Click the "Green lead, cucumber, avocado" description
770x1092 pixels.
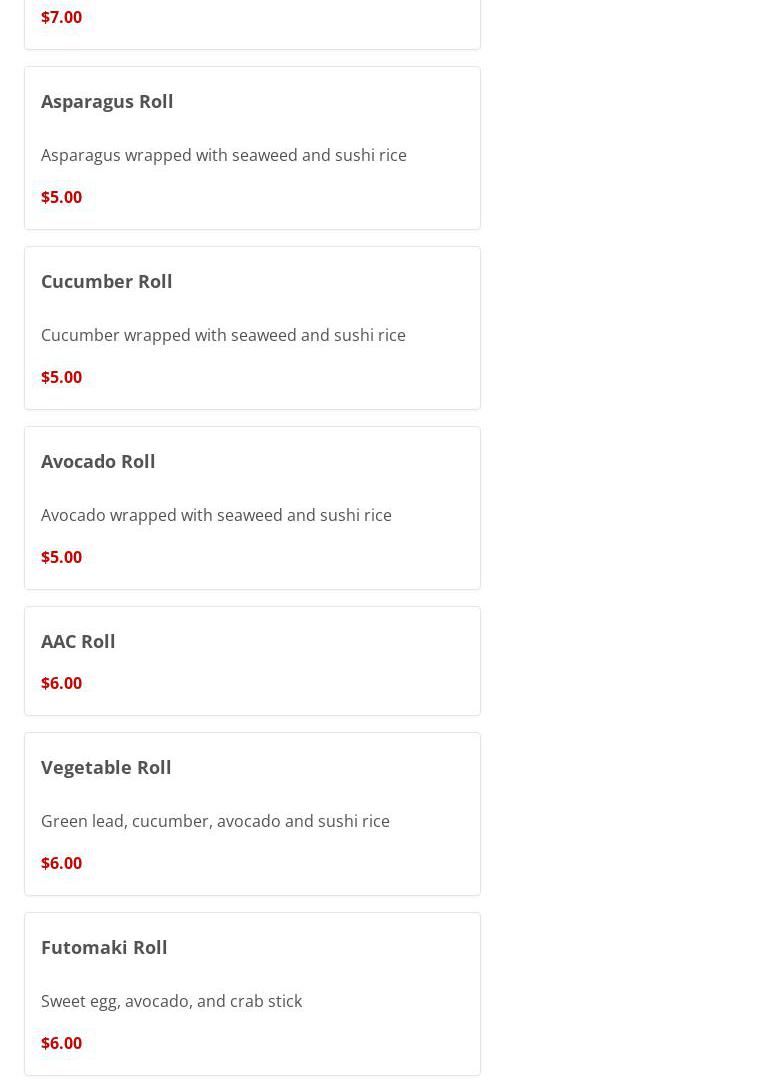point(215,821)
